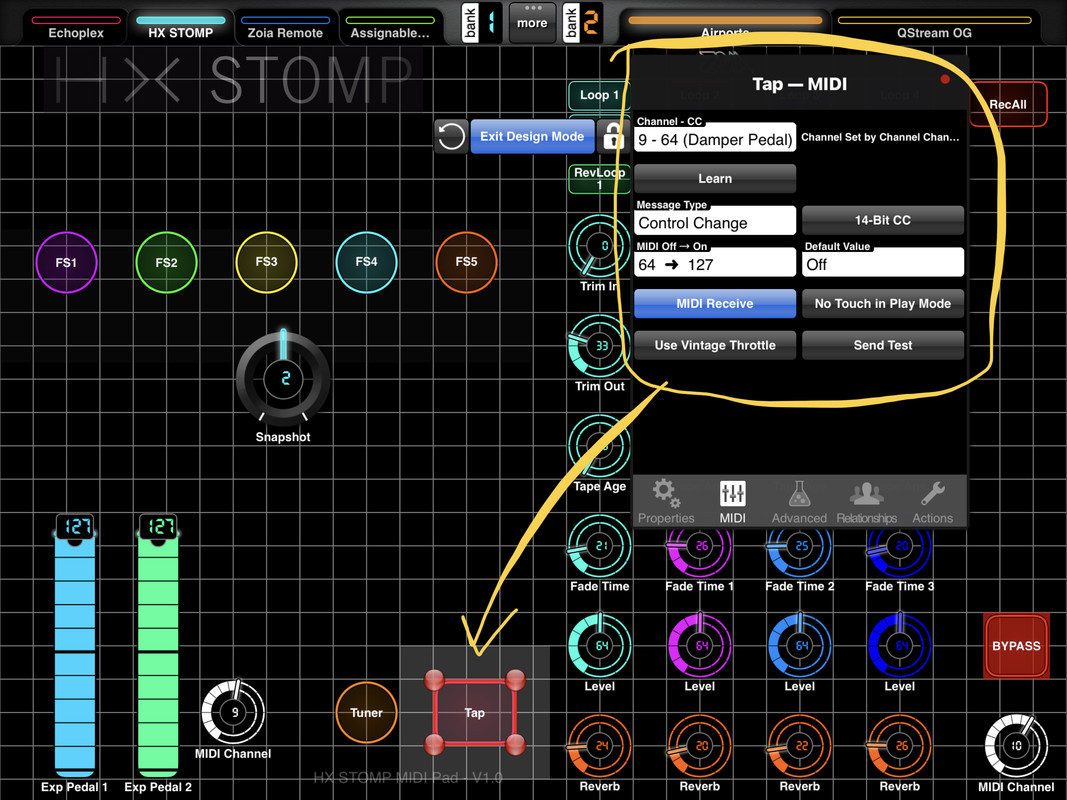1067x800 pixels.
Task: Toggle the MIDI Receive button
Action: point(715,303)
